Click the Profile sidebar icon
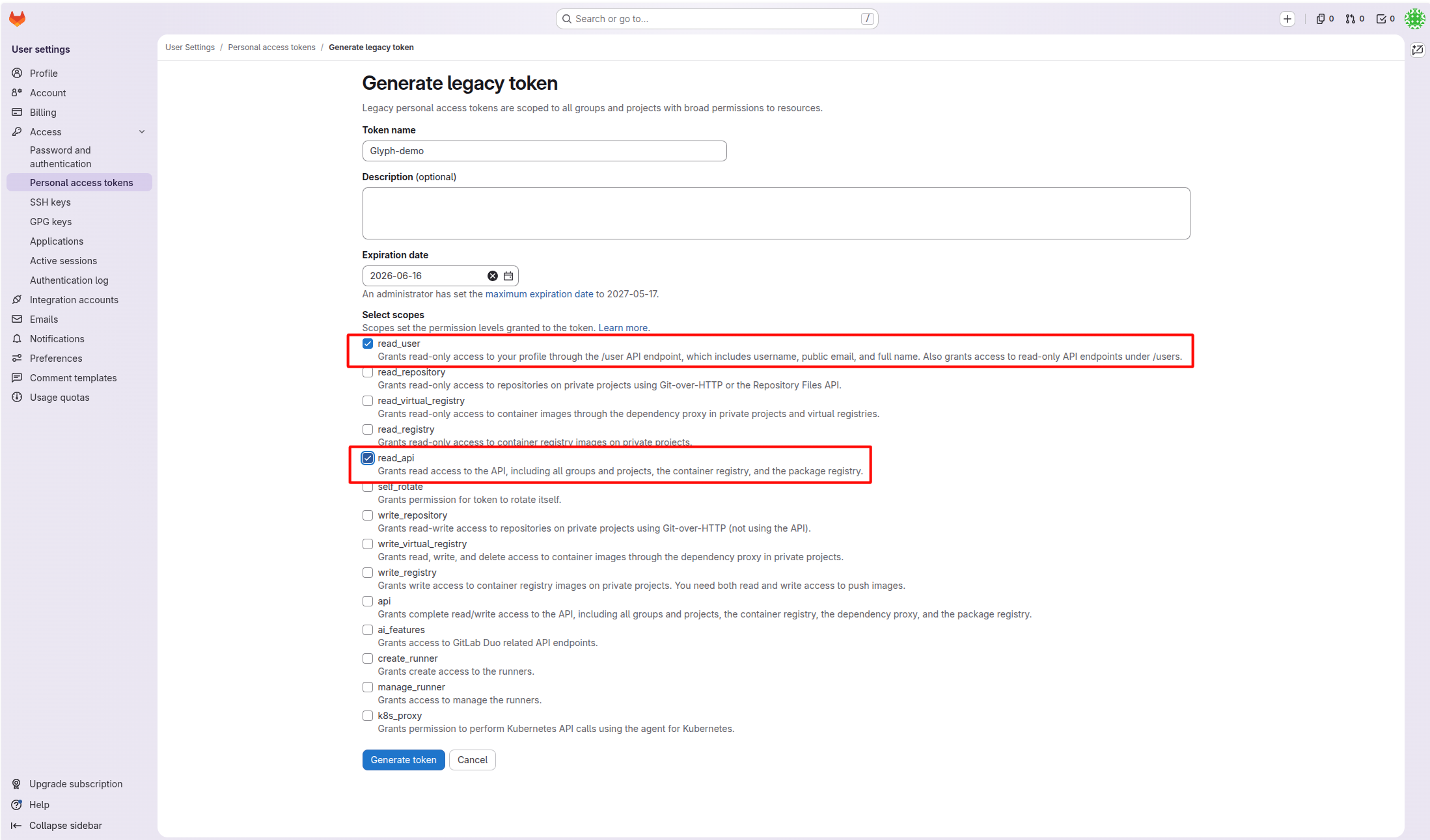The height and width of the screenshot is (840, 1430). point(18,73)
